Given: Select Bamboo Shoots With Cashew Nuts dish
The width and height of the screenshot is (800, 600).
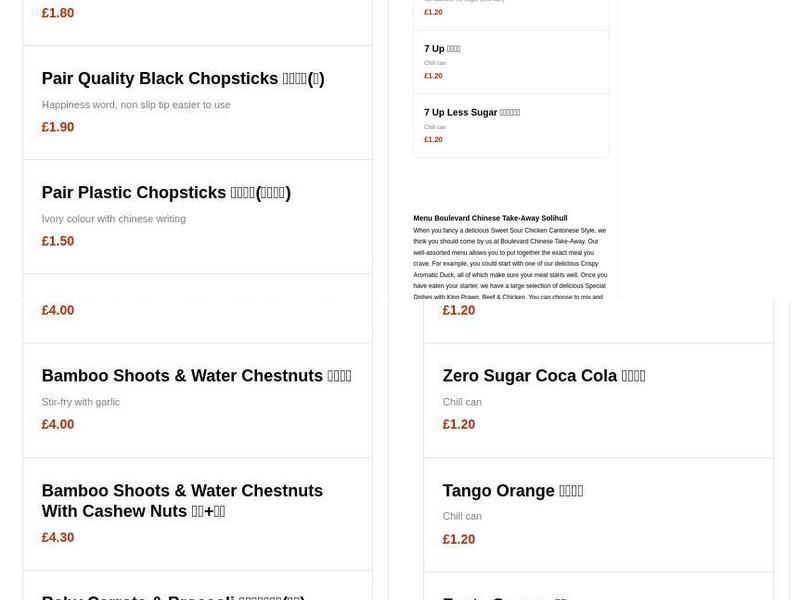Looking at the screenshot, I should 182,501.
